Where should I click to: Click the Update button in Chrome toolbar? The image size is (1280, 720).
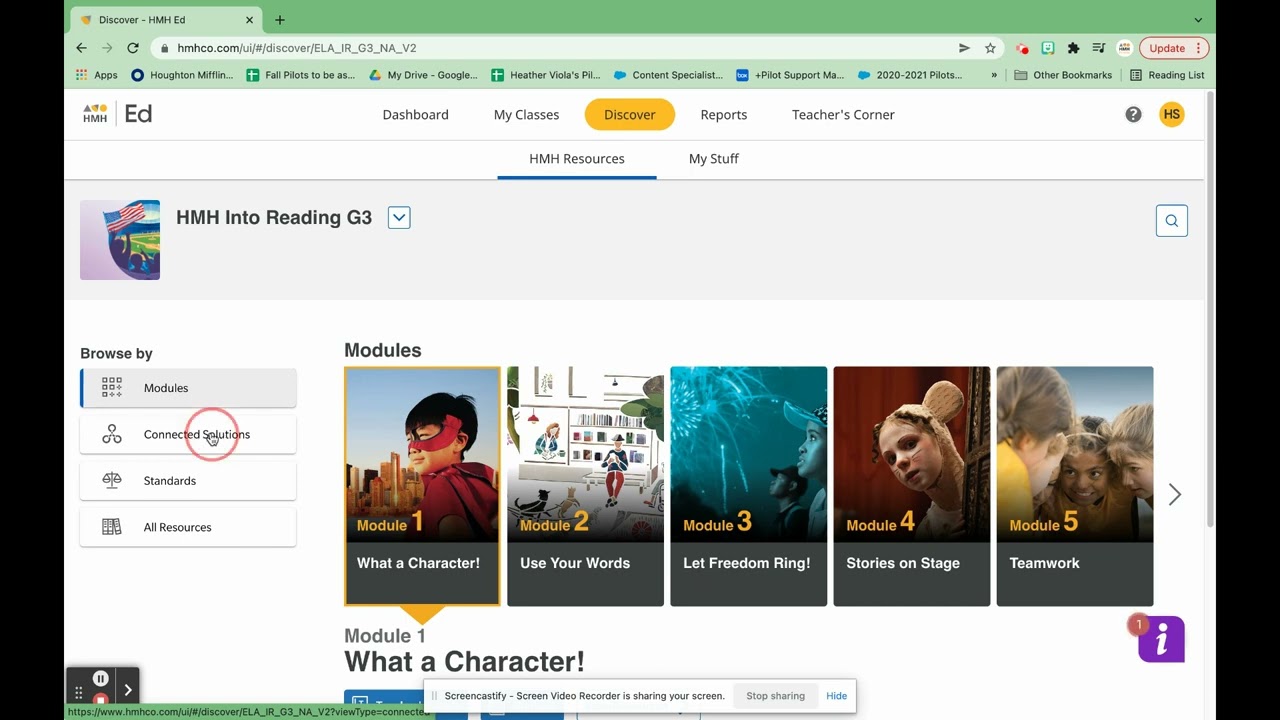pos(1174,48)
